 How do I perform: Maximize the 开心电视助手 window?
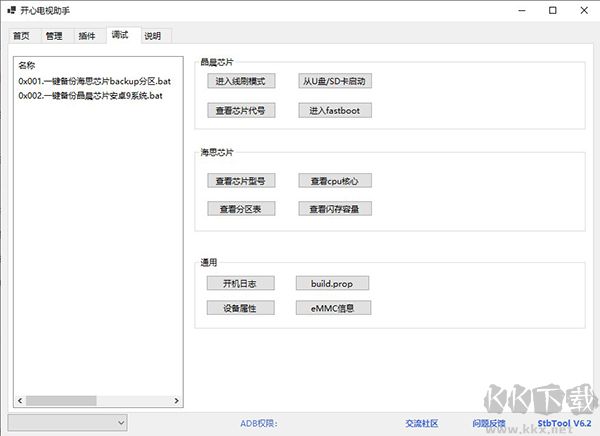coord(553,10)
